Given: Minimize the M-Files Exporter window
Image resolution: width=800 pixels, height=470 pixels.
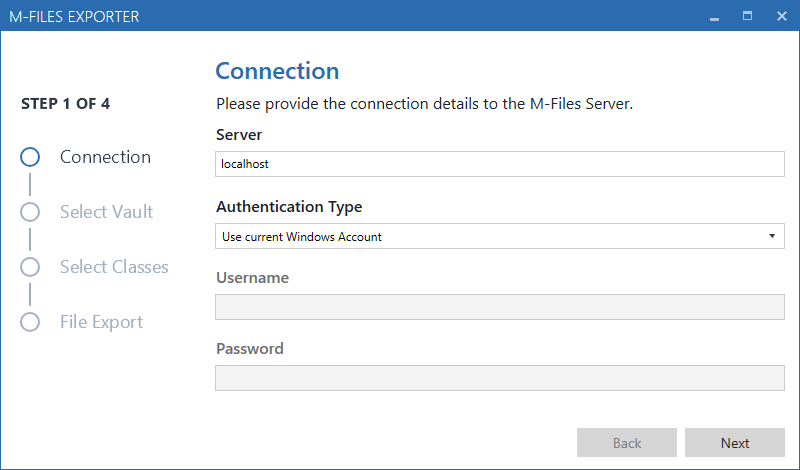Looking at the screenshot, I should tap(715, 16).
